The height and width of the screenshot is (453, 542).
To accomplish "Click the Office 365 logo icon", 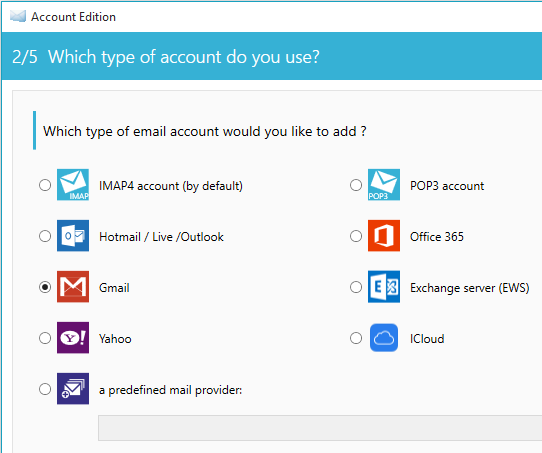I will 384,236.
